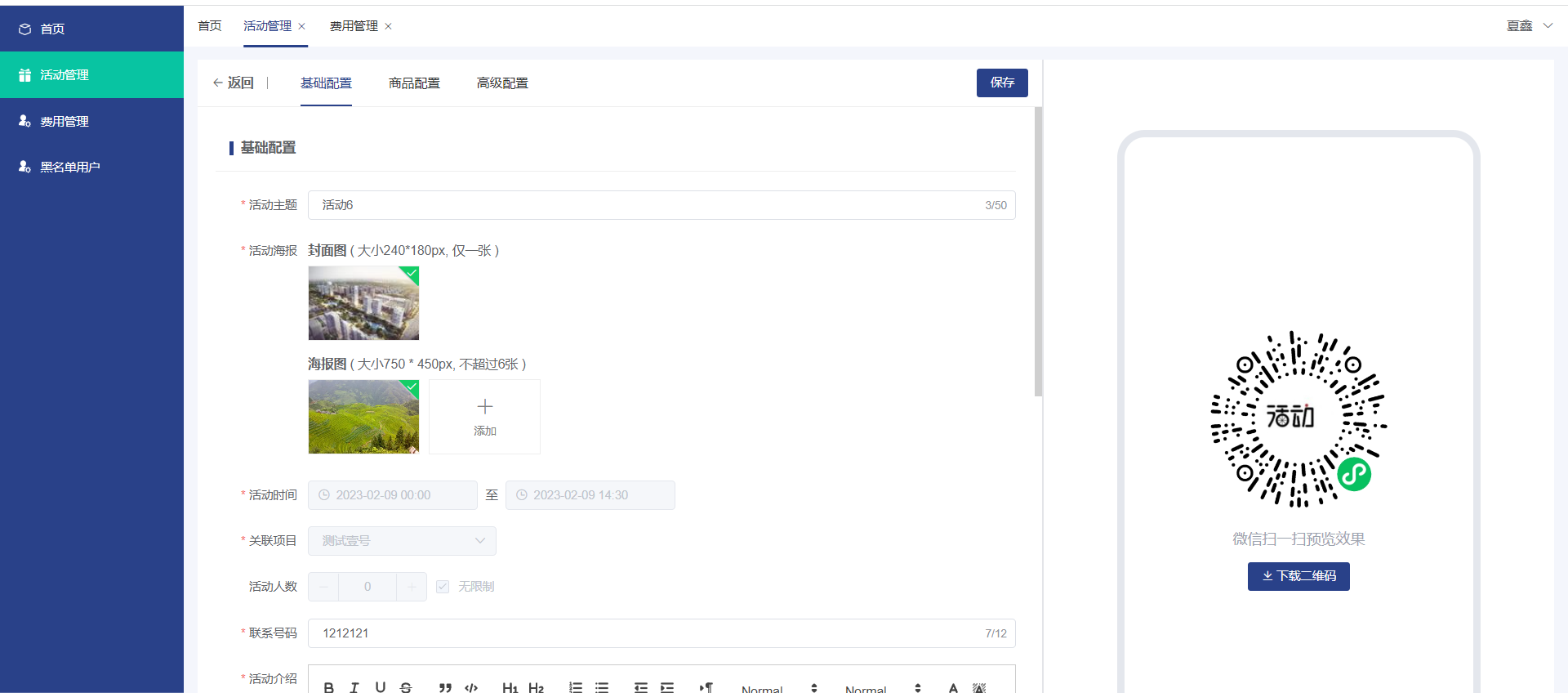Toggle the 无限制 checkbox
This screenshot has height=693, width=1568.
[x=443, y=587]
